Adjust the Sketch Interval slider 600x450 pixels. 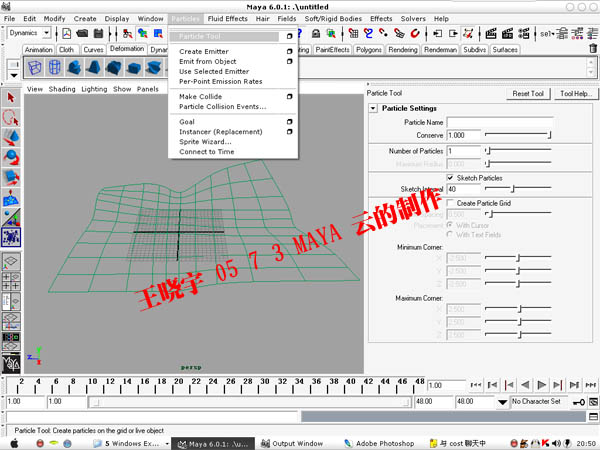coord(518,188)
